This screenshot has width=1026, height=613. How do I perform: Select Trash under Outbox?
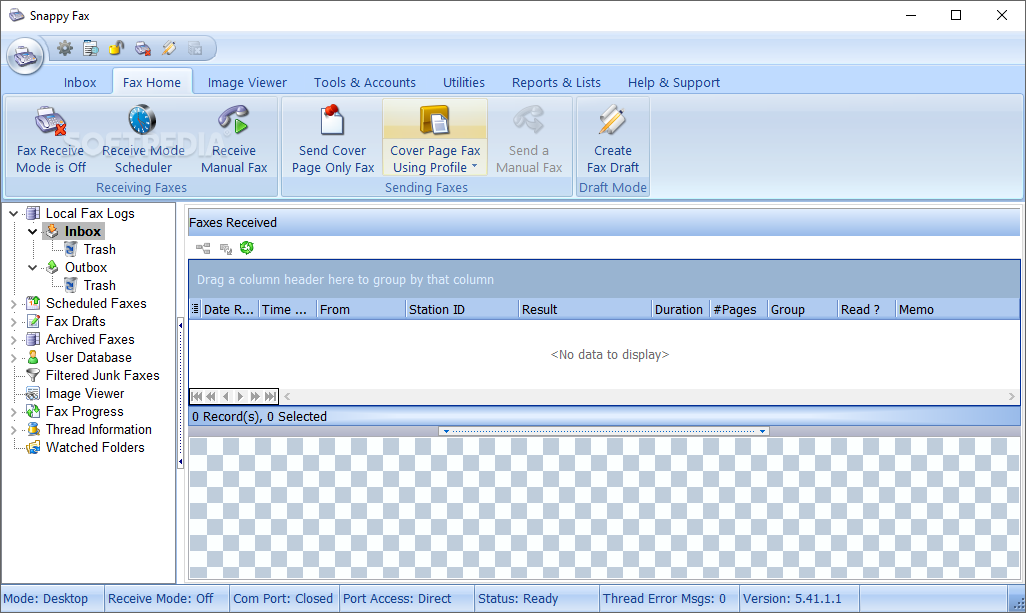pos(99,285)
